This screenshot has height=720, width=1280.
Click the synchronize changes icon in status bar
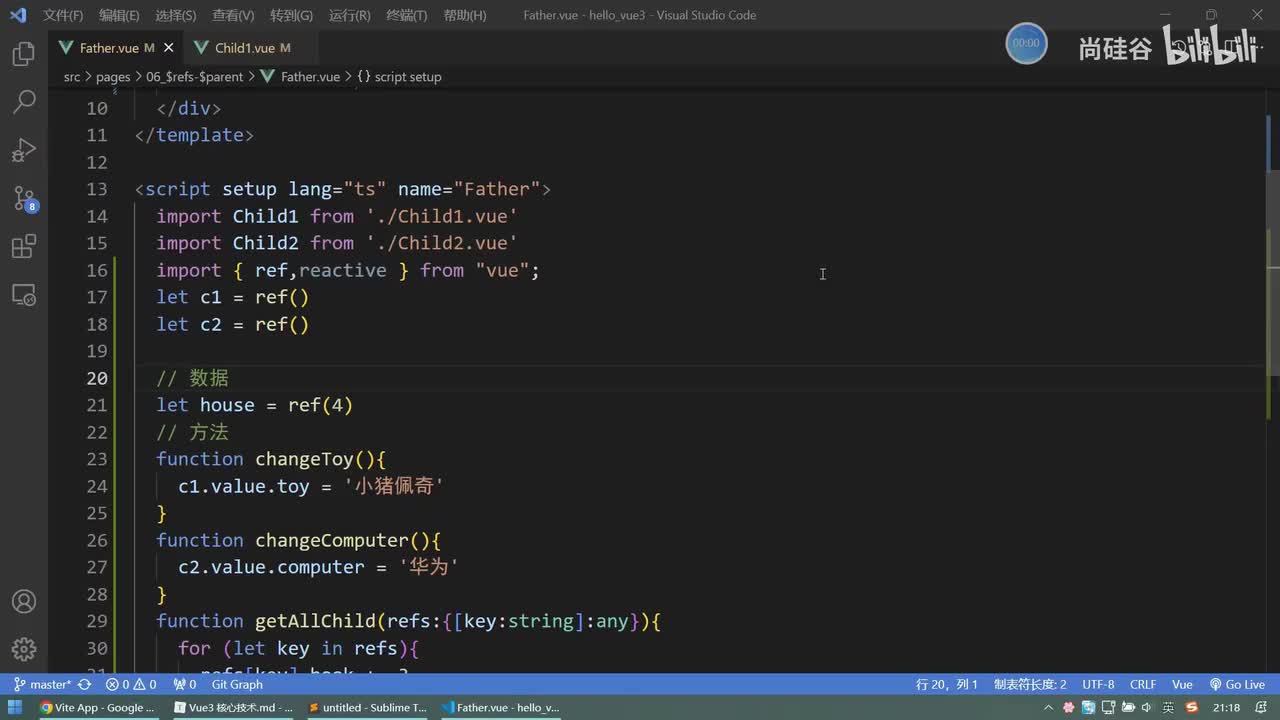(85, 685)
